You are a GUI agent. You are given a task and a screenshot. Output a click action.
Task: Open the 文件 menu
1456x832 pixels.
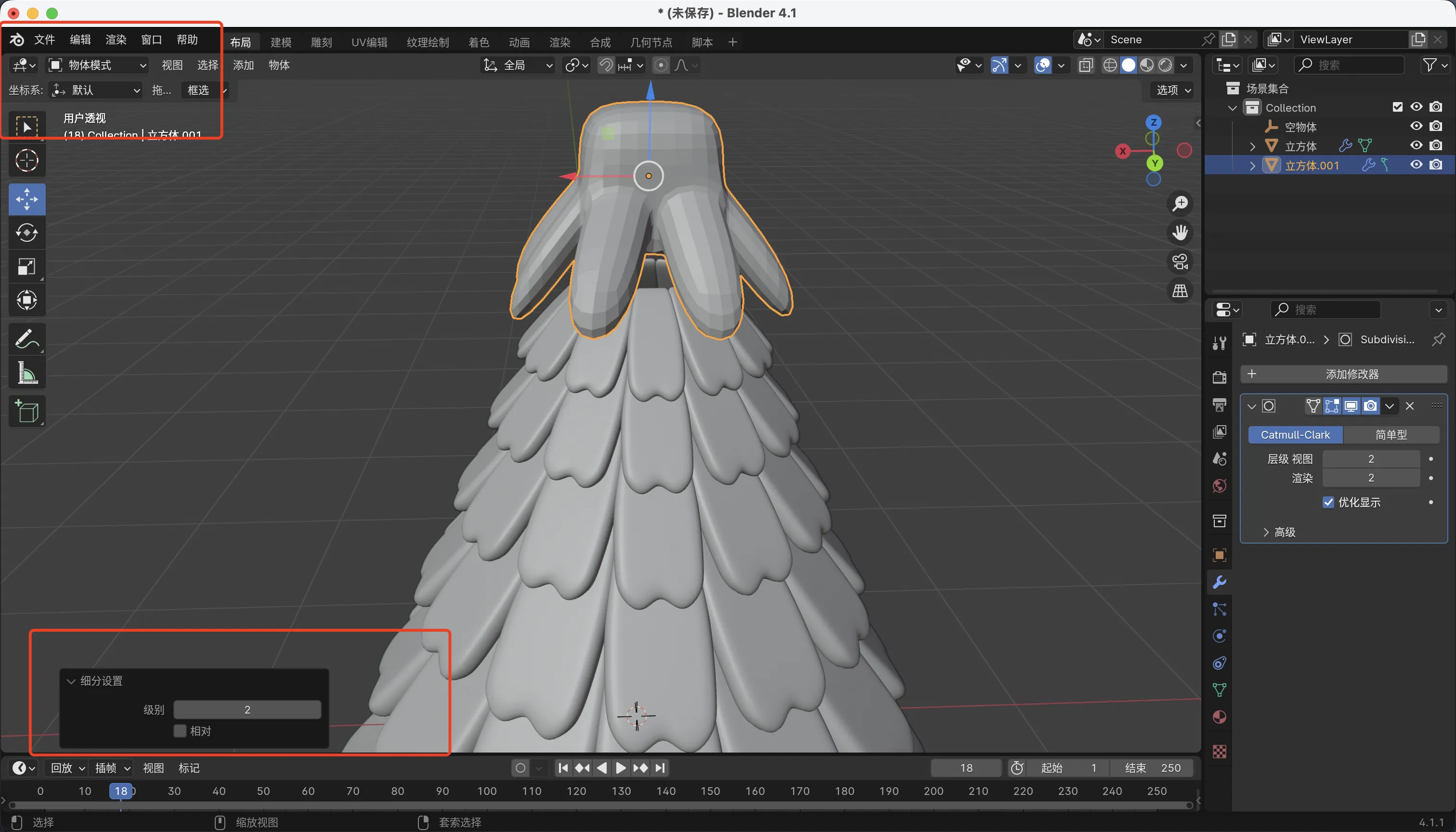tap(44, 39)
